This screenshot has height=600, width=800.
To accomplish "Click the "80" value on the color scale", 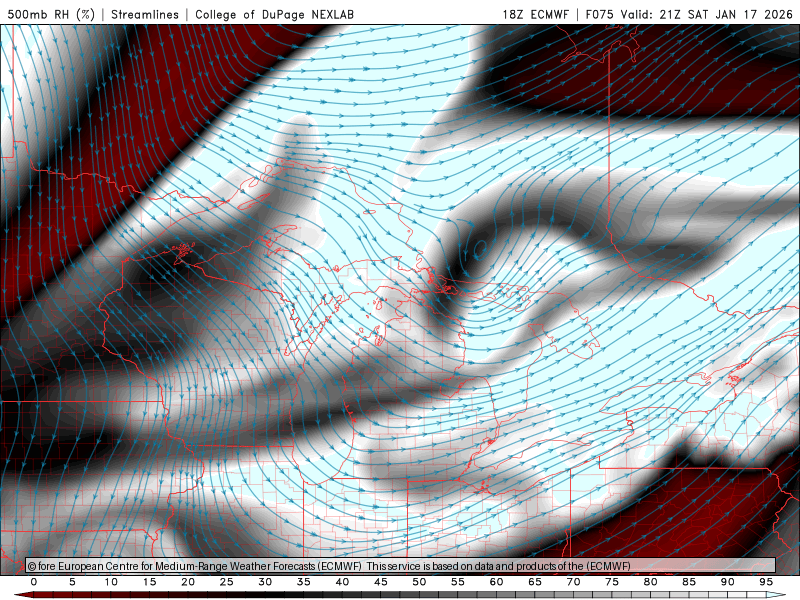I will (651, 582).
